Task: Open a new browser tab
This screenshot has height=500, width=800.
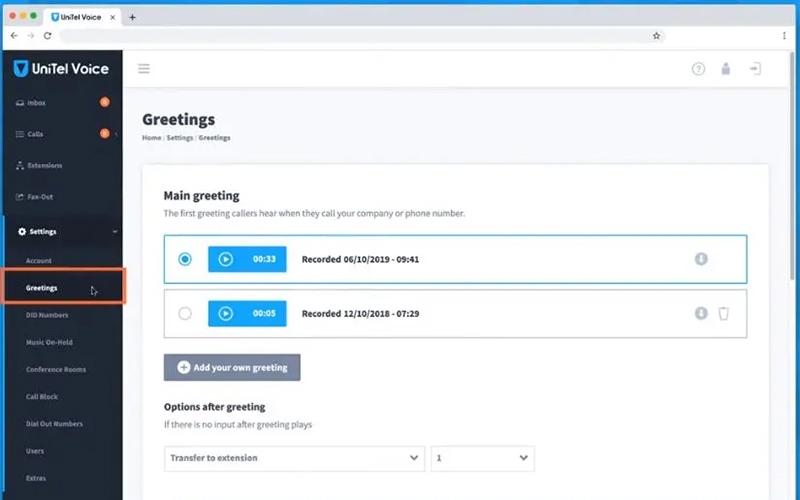Action: (132, 17)
